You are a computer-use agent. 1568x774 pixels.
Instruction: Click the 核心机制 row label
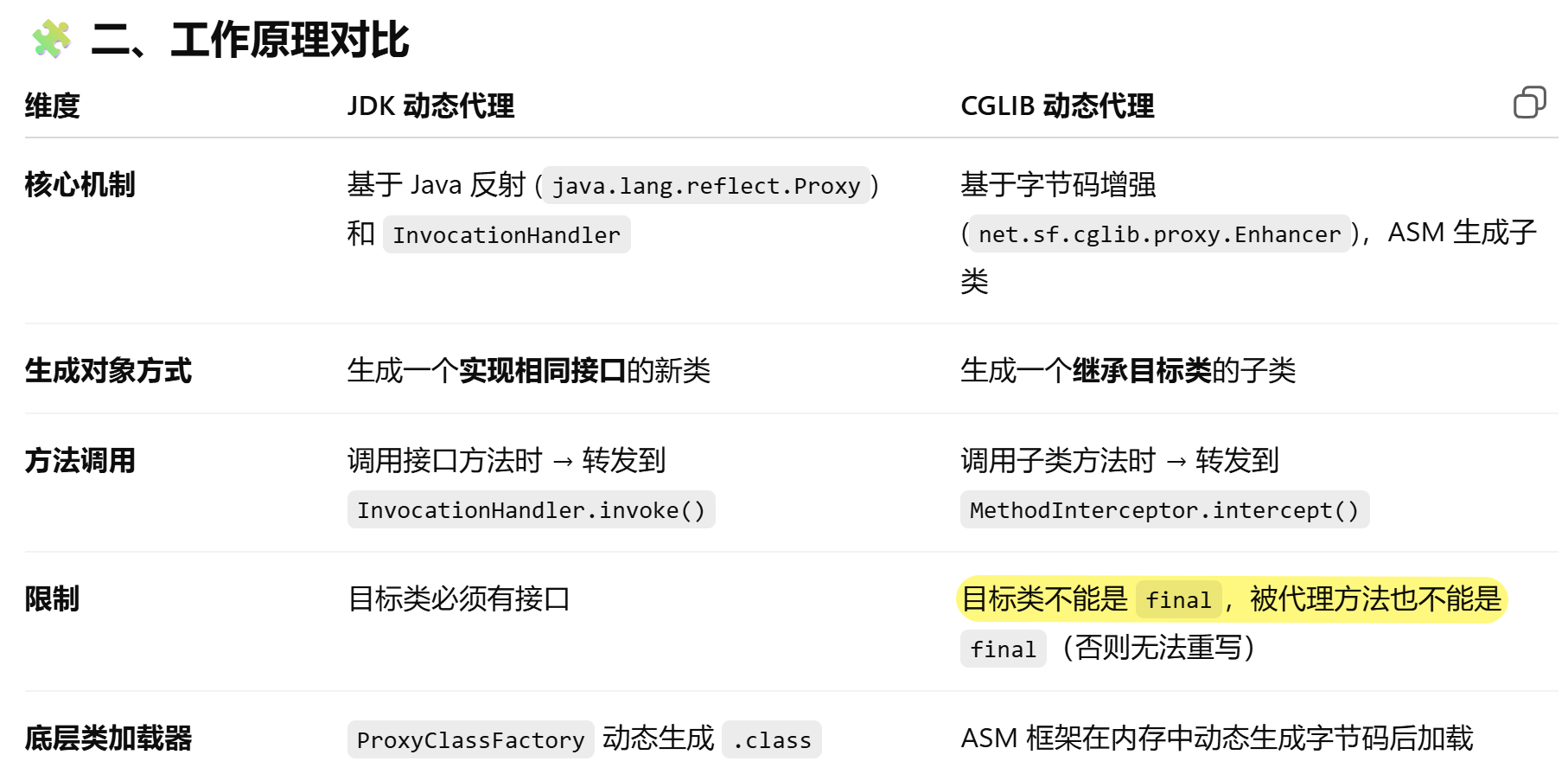pos(80,185)
